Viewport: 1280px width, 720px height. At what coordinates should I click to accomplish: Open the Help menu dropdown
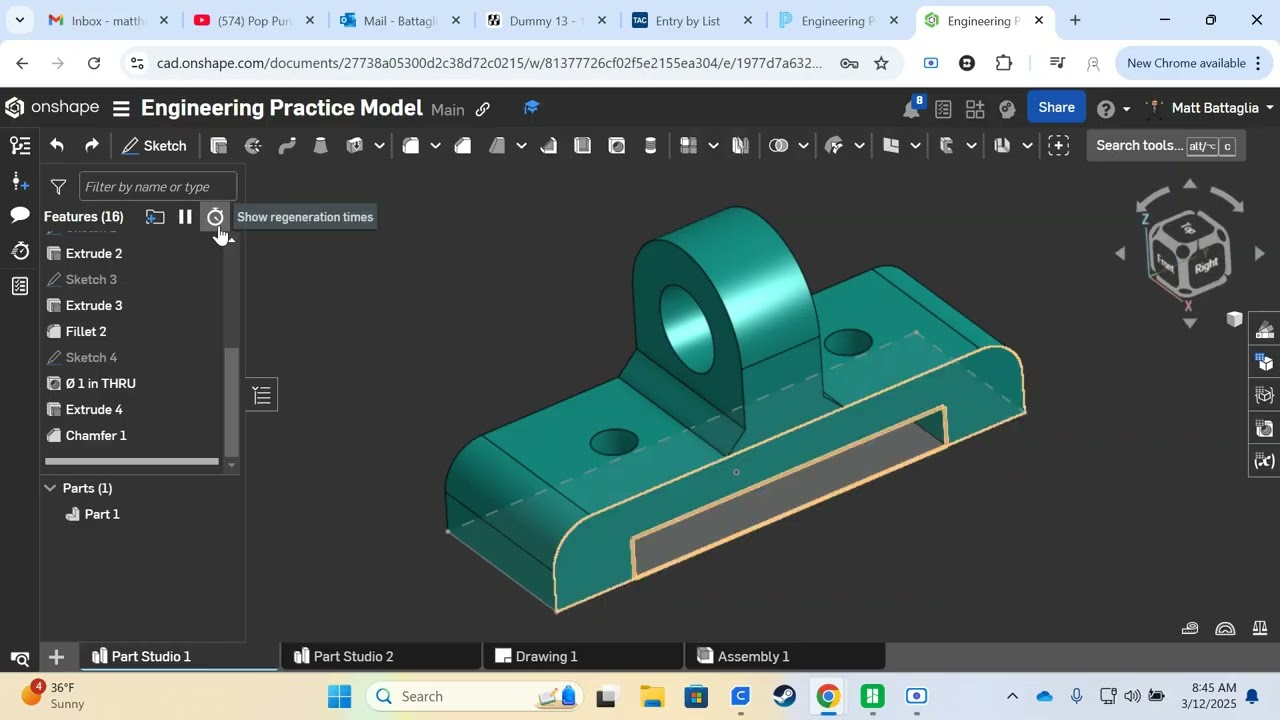(x=1113, y=109)
